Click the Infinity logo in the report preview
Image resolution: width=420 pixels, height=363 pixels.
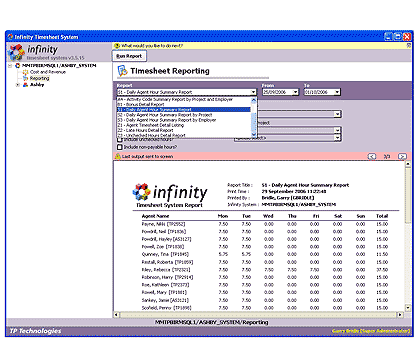click(170, 193)
